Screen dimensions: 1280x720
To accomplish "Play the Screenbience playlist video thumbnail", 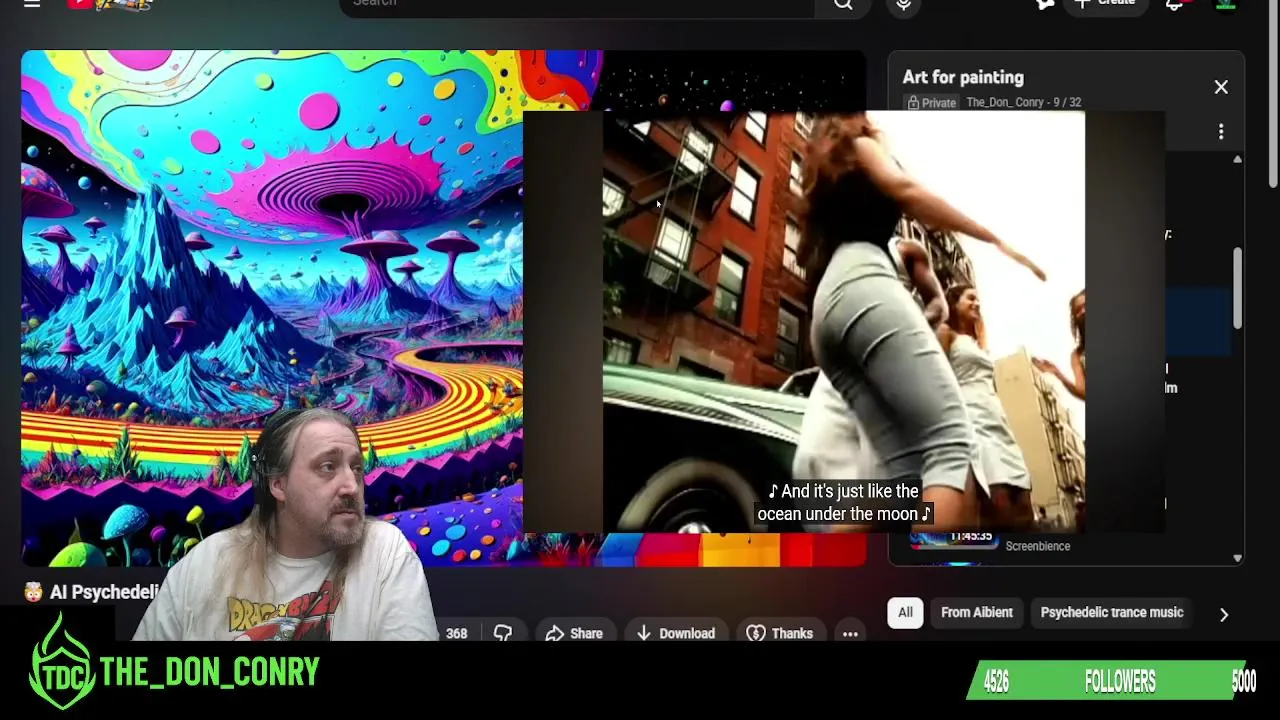I will 953,542.
